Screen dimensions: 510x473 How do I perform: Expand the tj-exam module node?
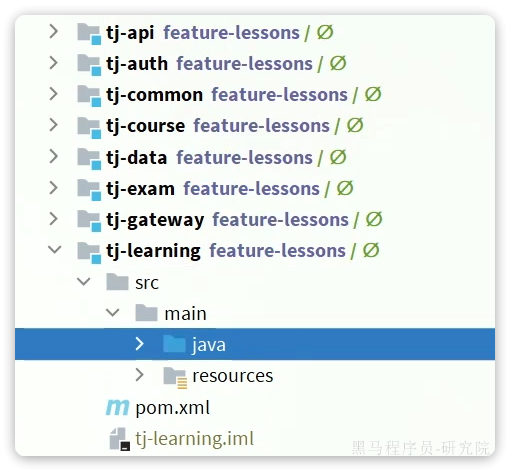(54, 188)
